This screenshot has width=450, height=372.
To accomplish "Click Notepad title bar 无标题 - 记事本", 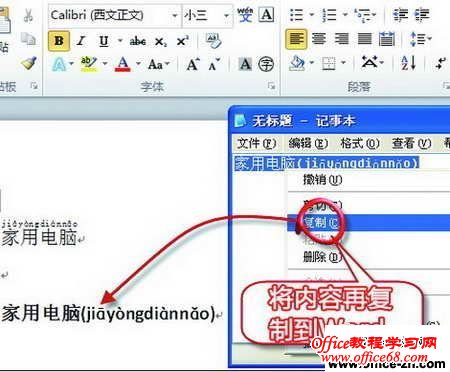I will click(x=340, y=121).
